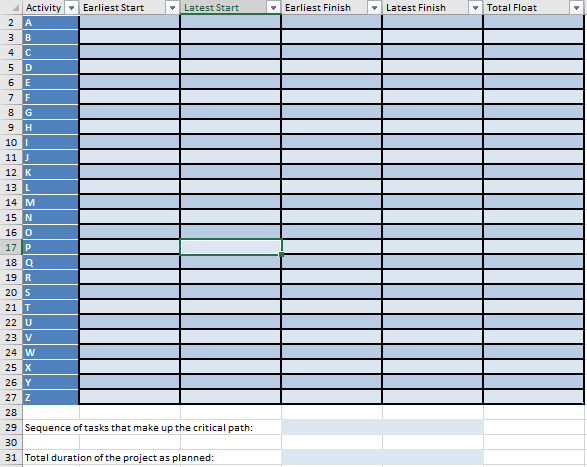The image size is (587, 467).
Task: Select row header 29
Action: point(11,427)
